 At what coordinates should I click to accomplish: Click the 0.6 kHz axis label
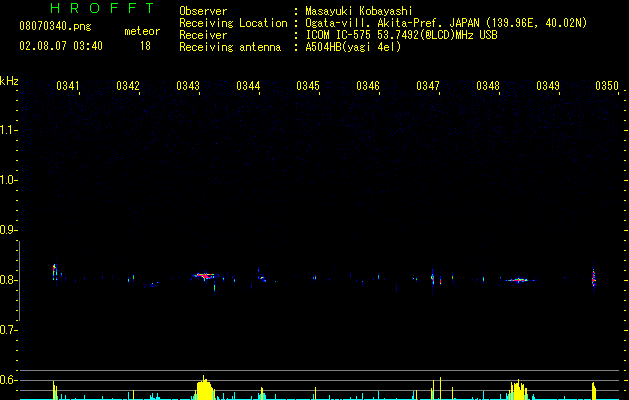(8, 380)
